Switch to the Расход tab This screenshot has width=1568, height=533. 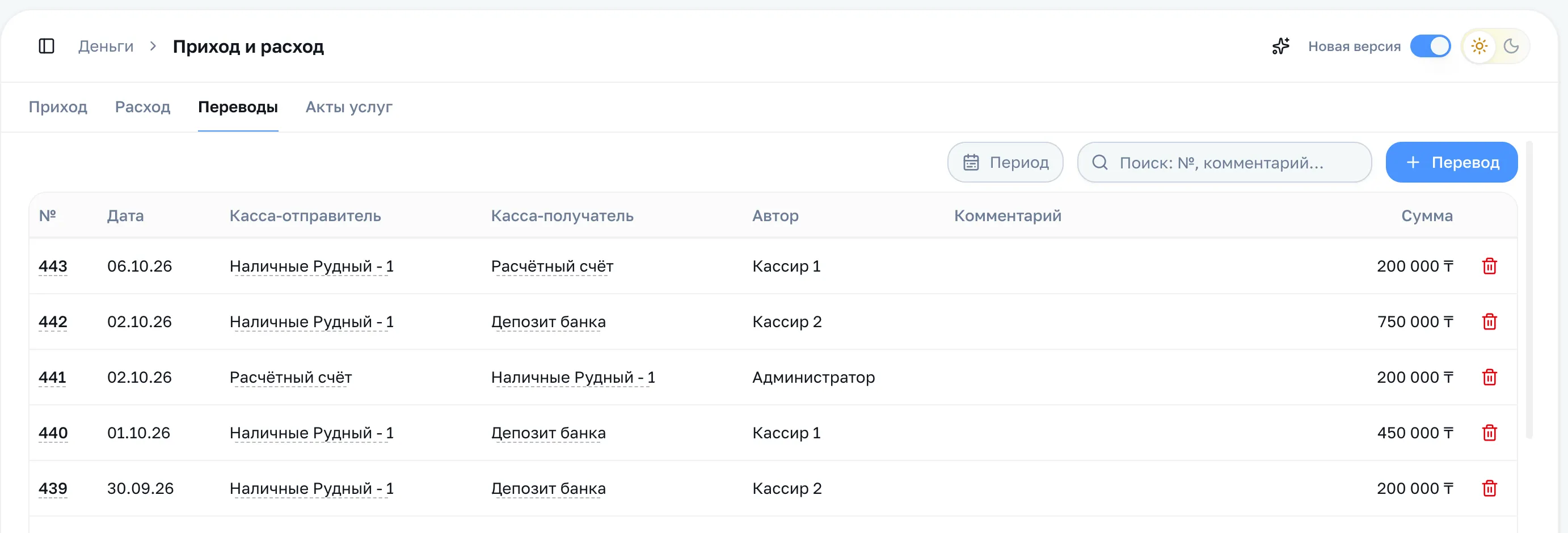click(x=142, y=107)
